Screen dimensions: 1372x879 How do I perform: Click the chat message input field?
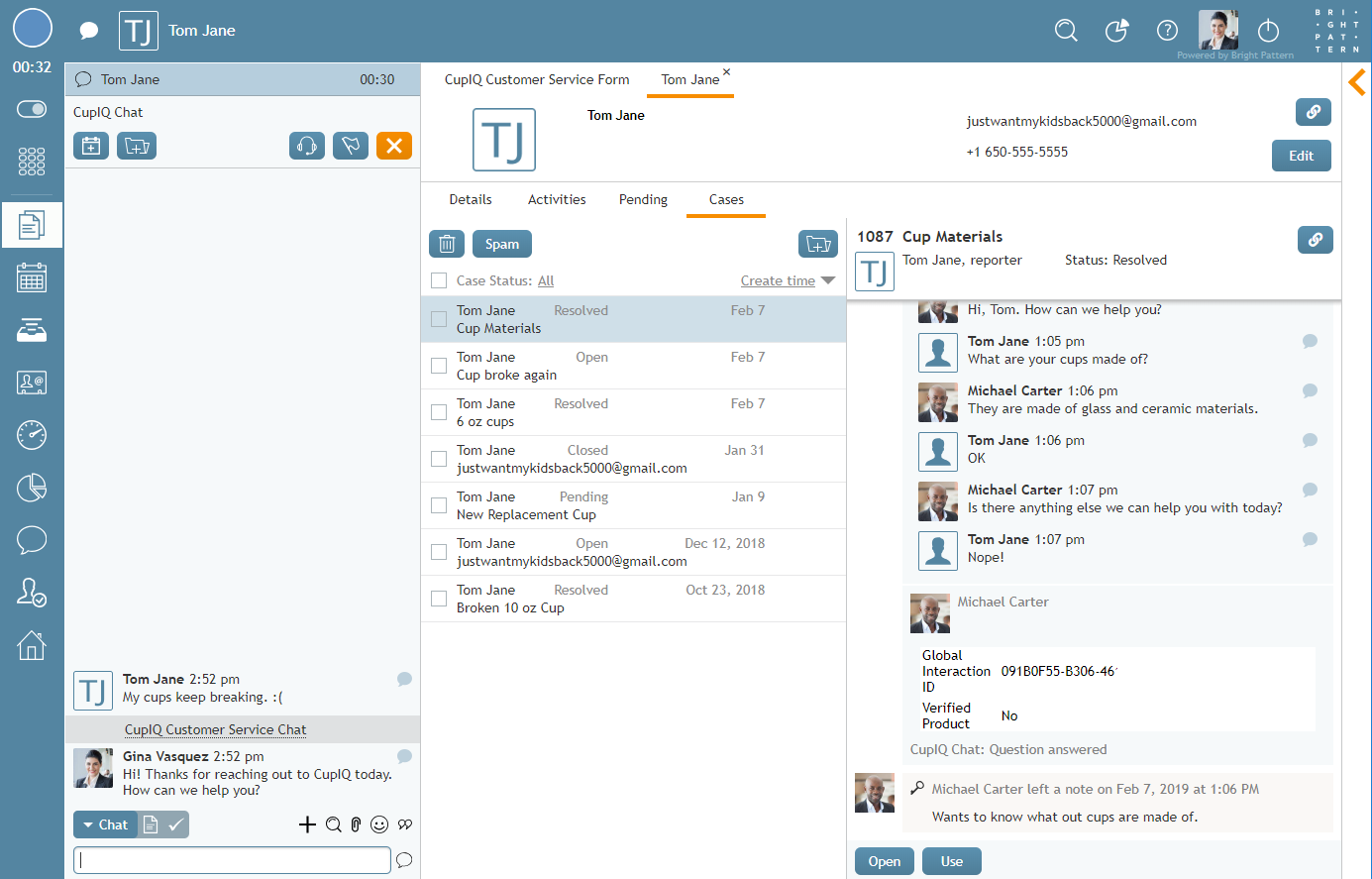click(233, 860)
